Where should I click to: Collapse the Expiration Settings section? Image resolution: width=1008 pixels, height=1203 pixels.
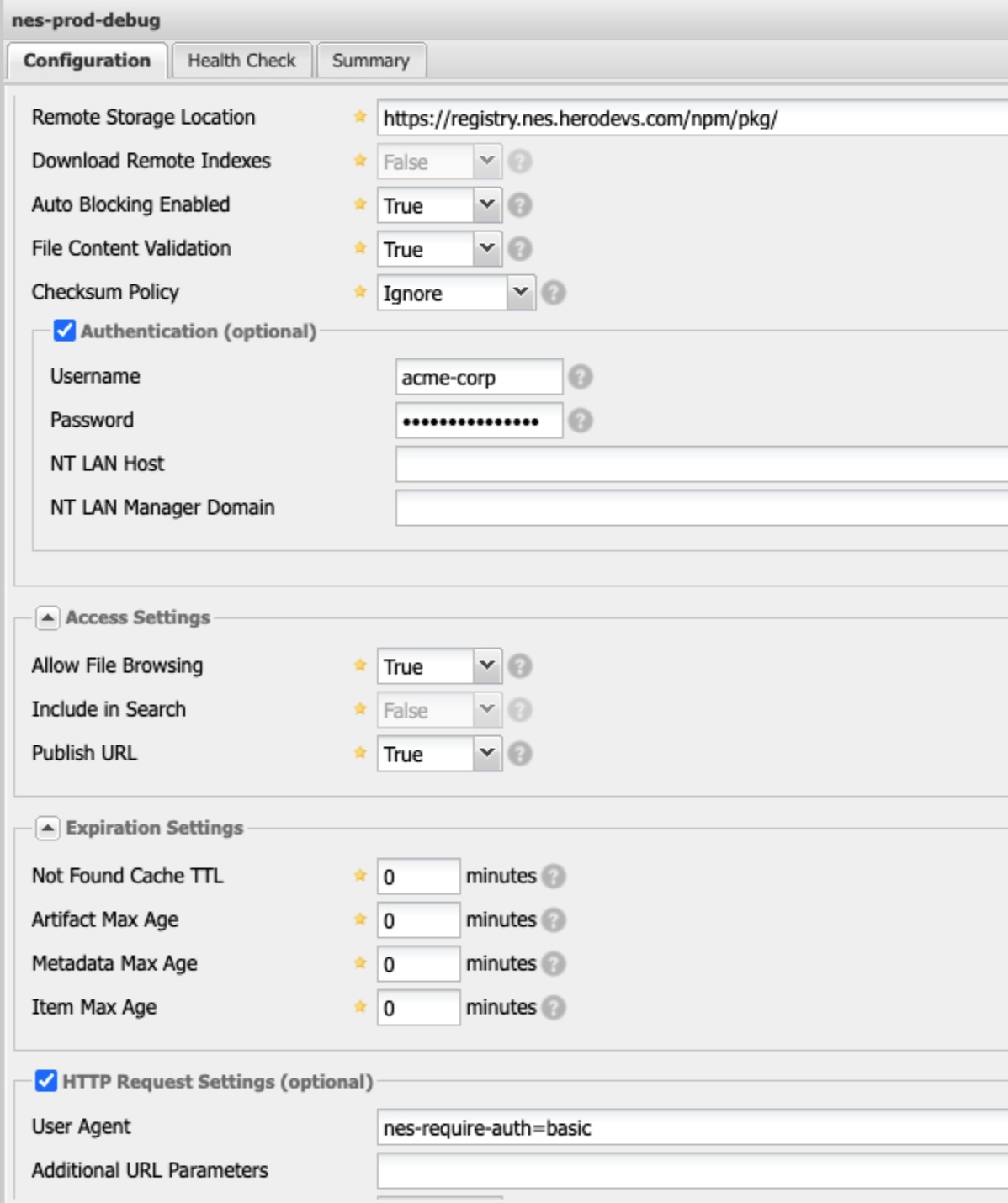click(50, 828)
